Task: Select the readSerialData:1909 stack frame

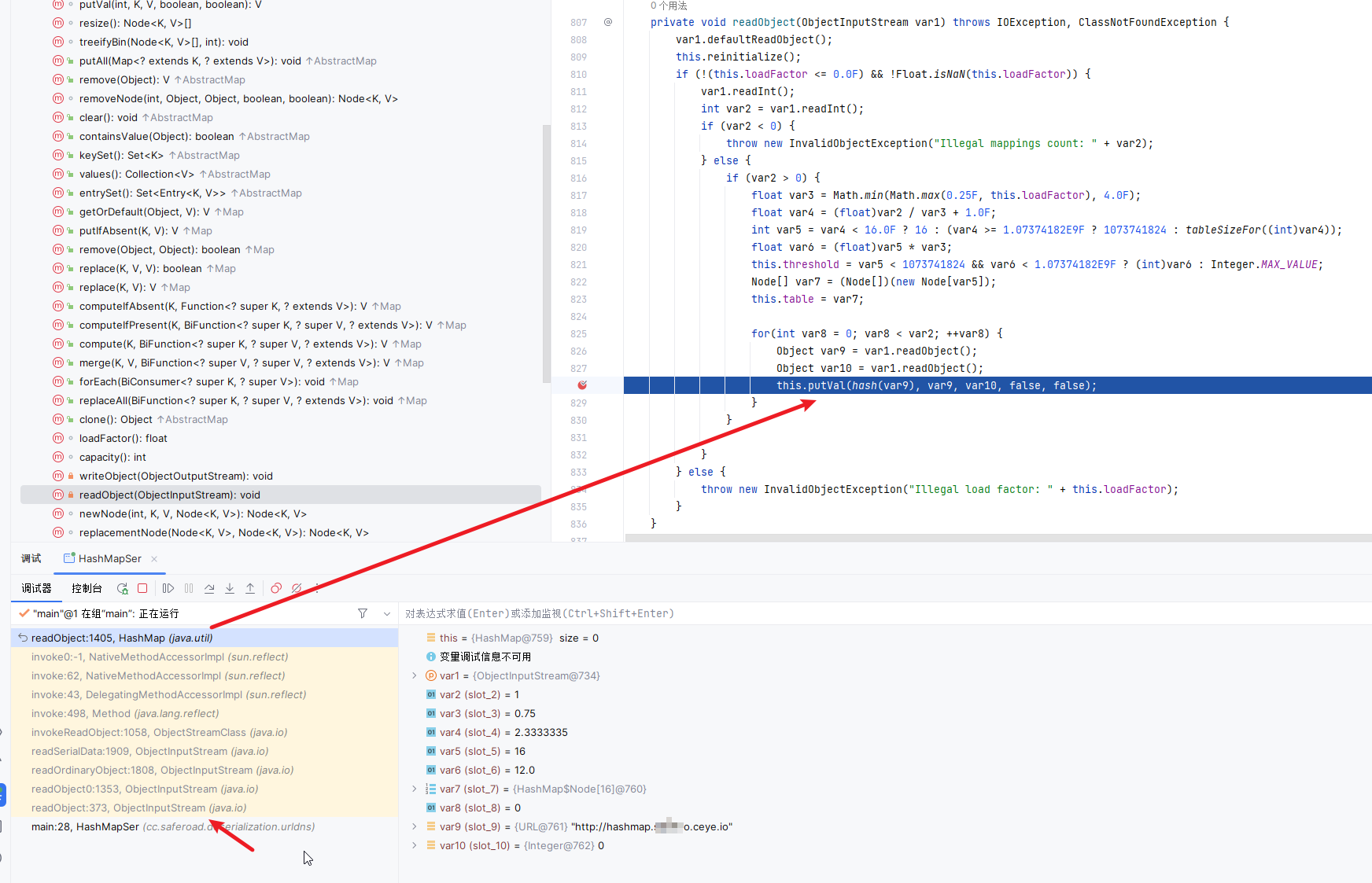Action: click(x=205, y=751)
